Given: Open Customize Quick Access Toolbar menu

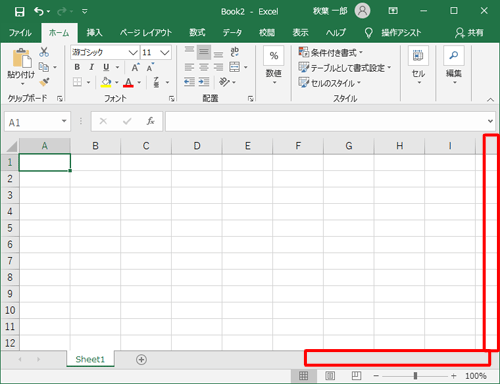Looking at the screenshot, I should (x=85, y=12).
